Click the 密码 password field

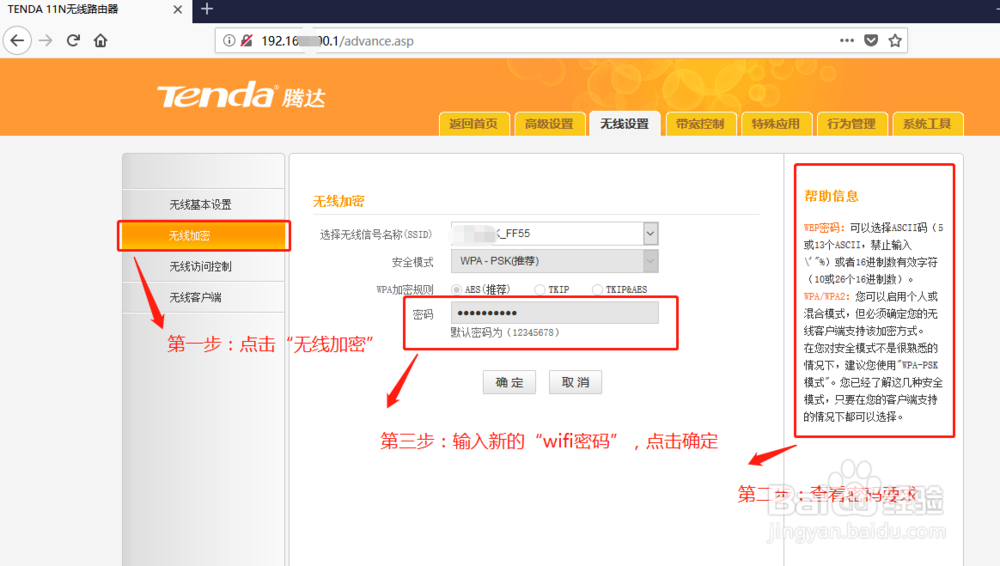click(555, 313)
